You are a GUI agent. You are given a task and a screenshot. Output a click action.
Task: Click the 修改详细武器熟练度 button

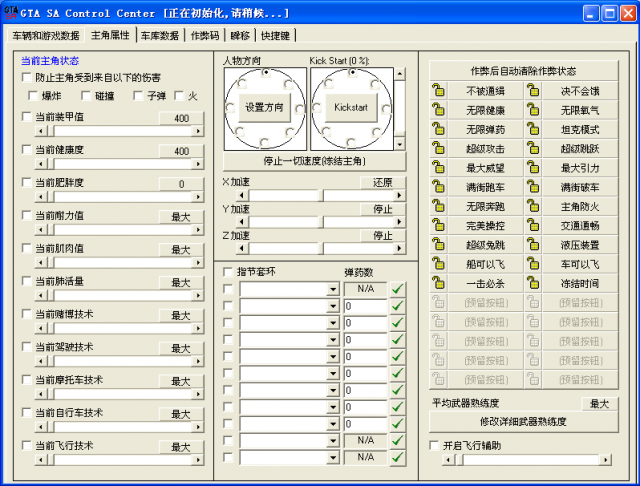pyautogui.click(x=522, y=422)
